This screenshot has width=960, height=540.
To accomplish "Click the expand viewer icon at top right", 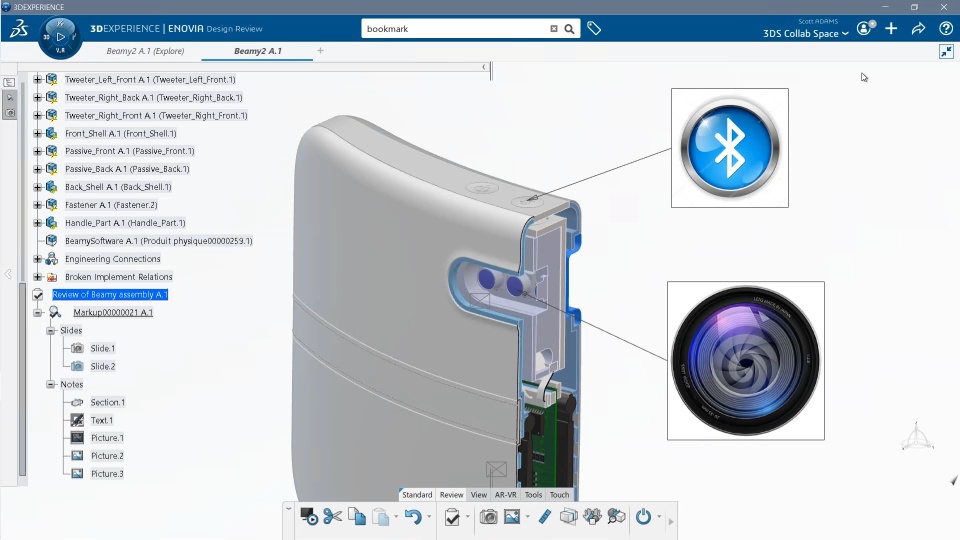I will [x=946, y=52].
